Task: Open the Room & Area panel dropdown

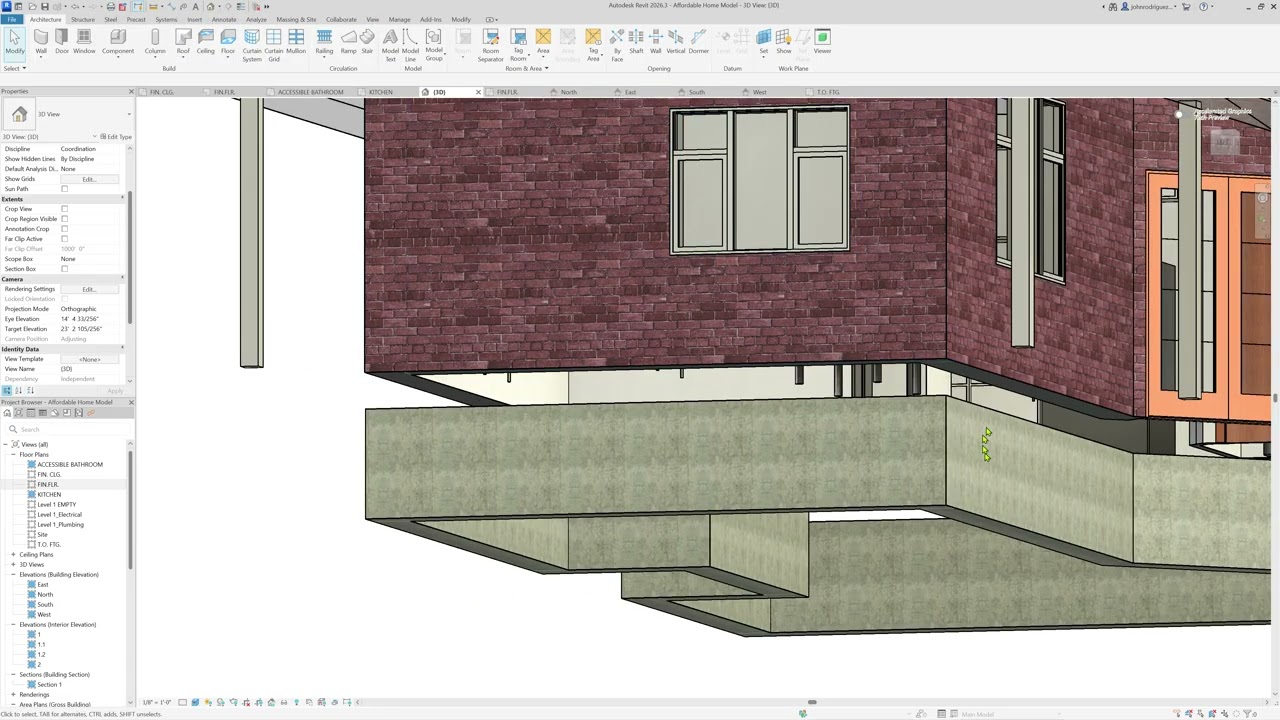Action: [x=526, y=68]
